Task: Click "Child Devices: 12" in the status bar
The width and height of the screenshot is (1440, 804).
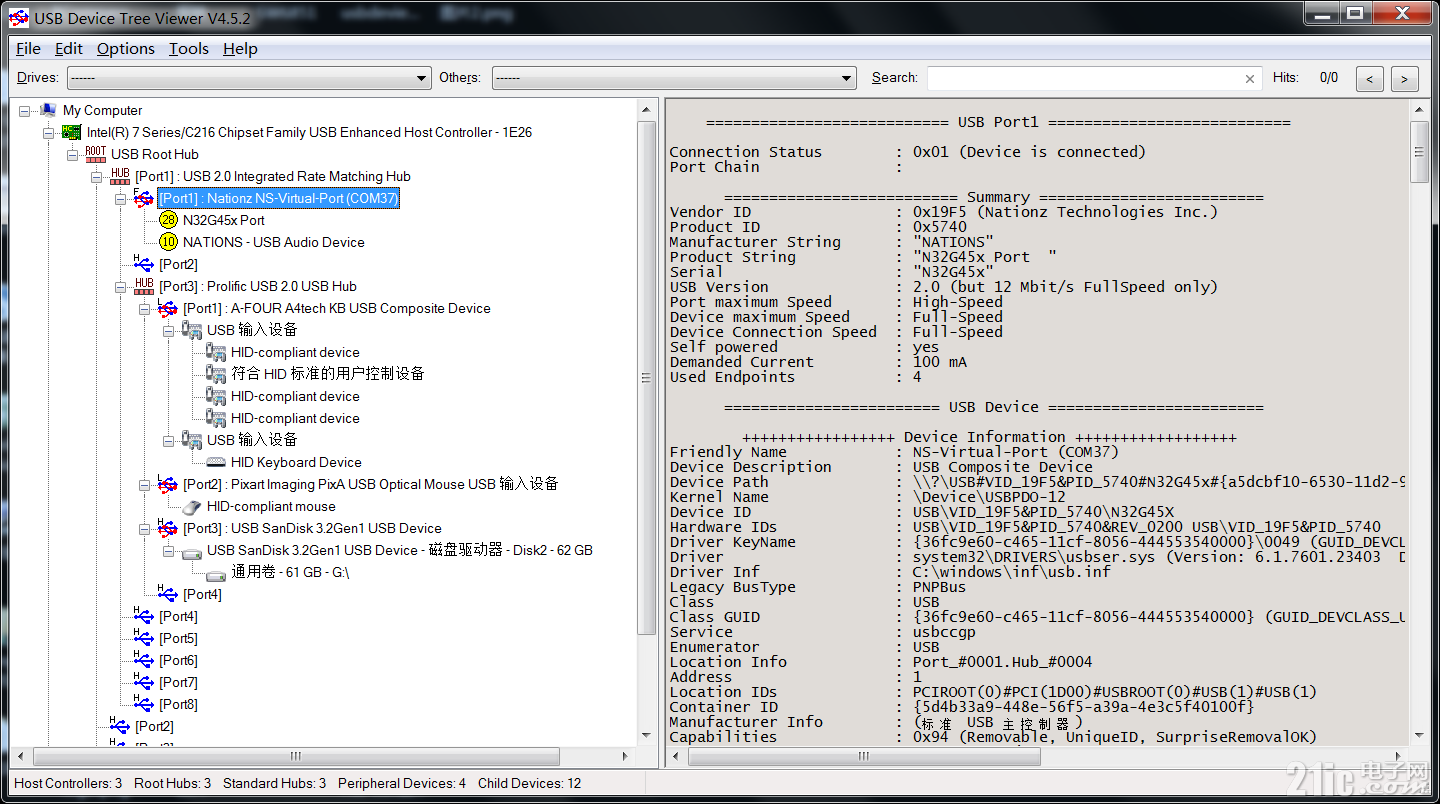Action: [530, 783]
